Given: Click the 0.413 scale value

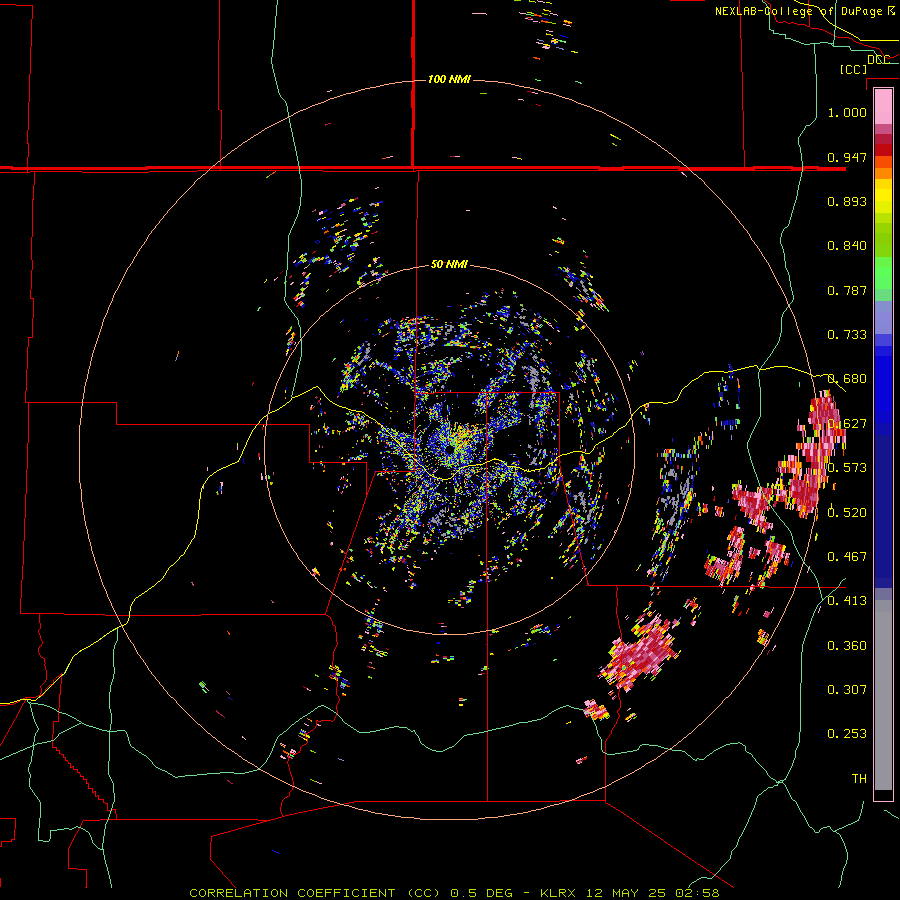Looking at the screenshot, I should 847,600.
